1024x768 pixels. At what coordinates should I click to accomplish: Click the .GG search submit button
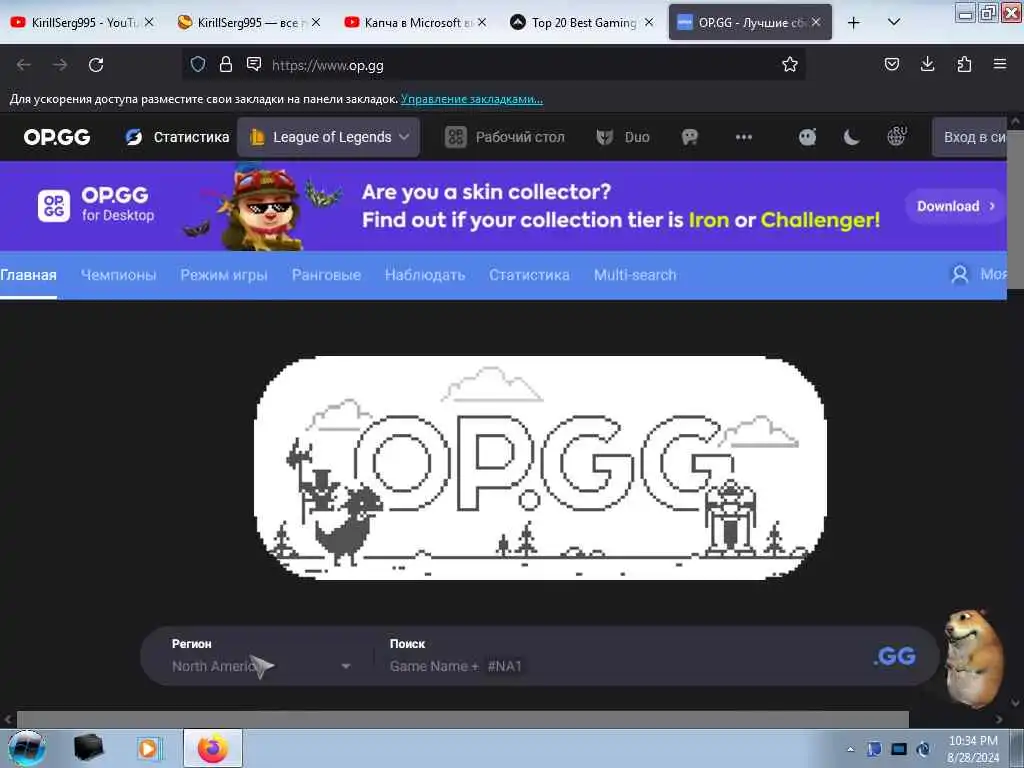pos(895,656)
